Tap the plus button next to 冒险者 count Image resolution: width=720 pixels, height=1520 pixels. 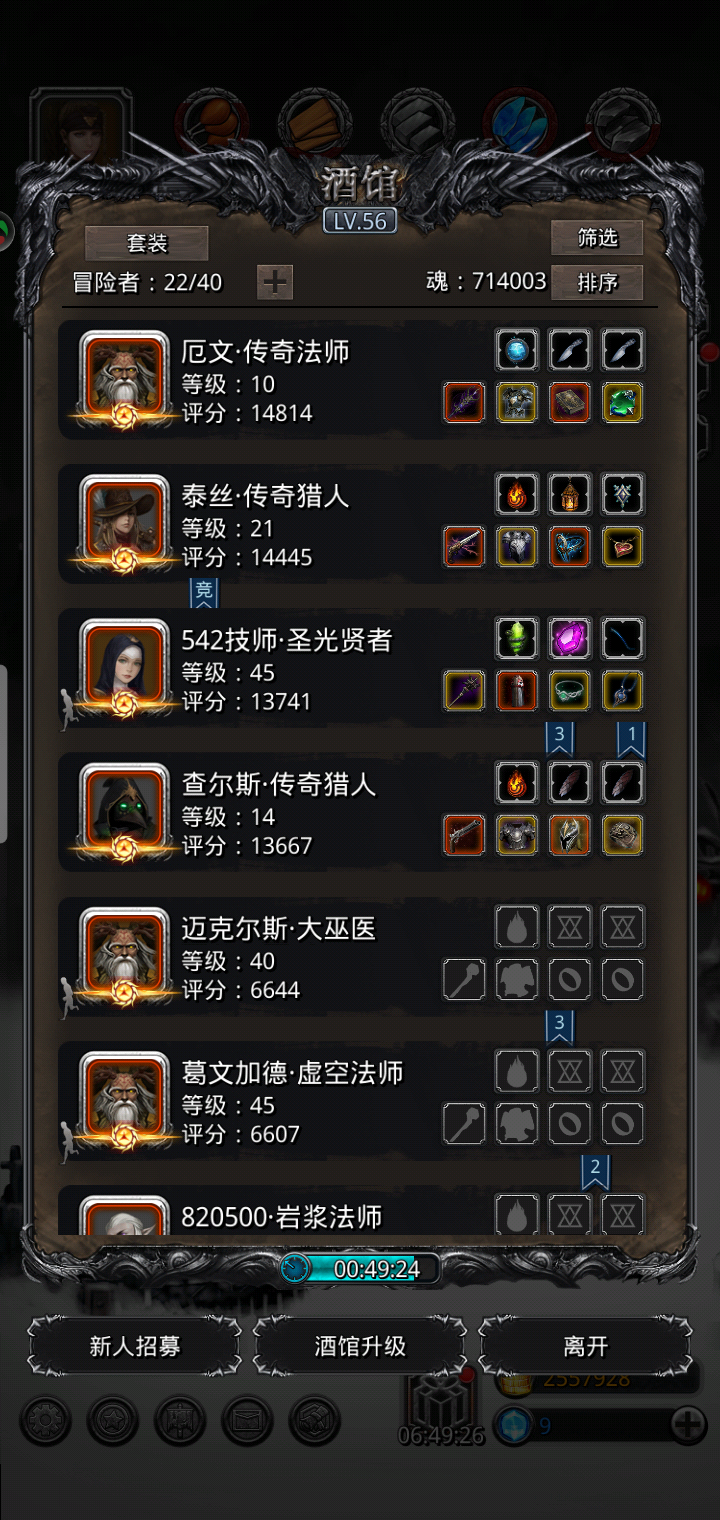(275, 283)
